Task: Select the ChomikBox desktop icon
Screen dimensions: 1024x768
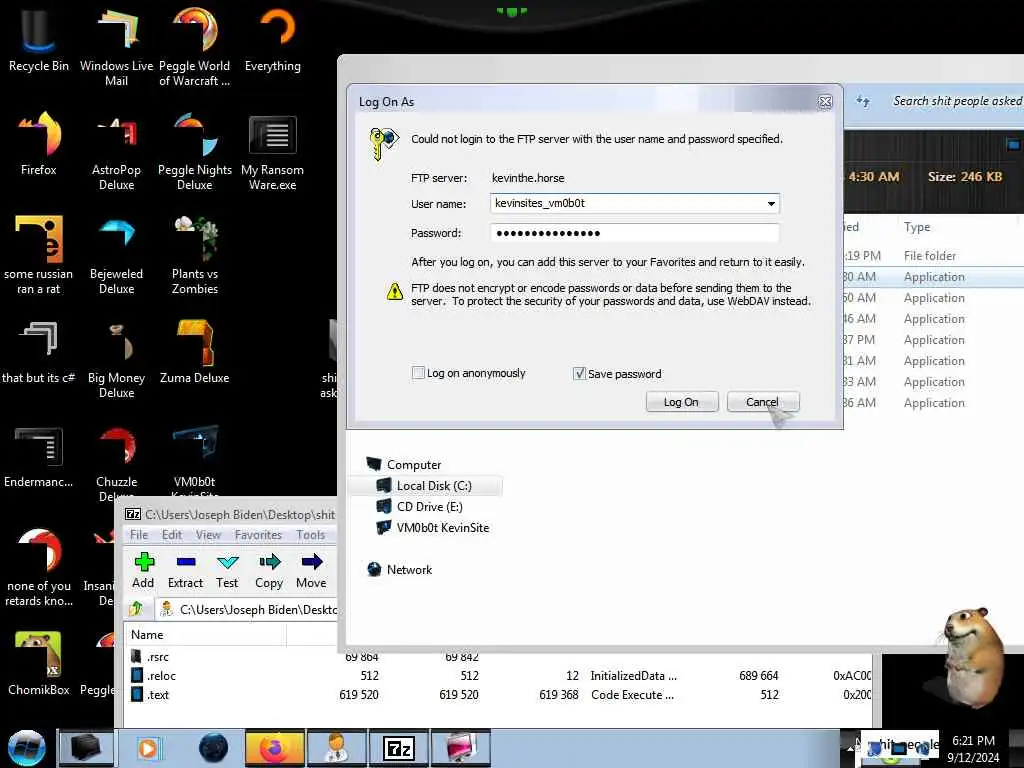Action: [x=38, y=664]
